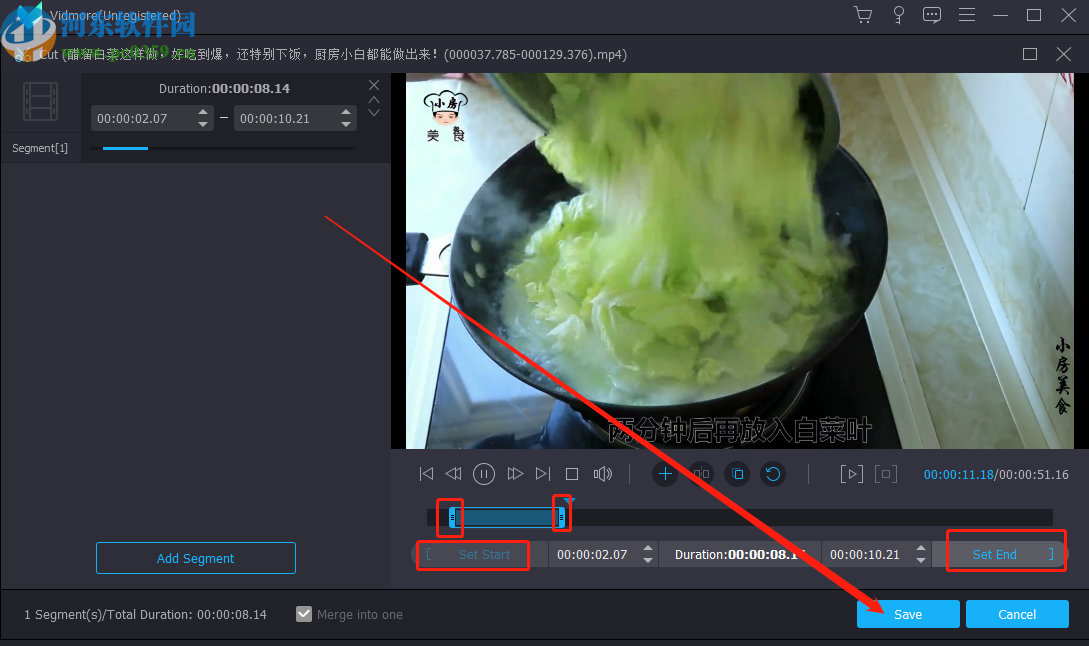1089x646 pixels.
Task: Mute the volume speaker icon
Action: coord(603,474)
